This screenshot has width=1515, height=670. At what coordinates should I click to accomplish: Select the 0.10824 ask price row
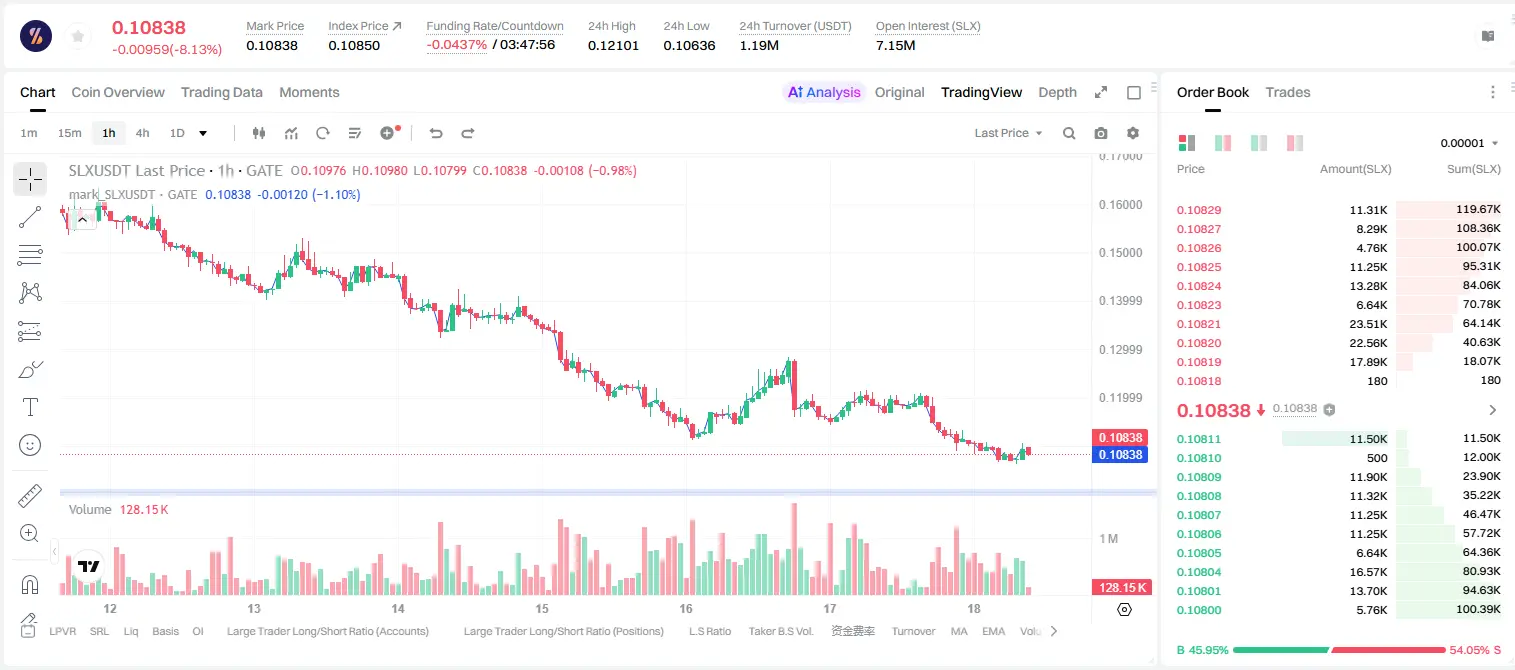1338,286
